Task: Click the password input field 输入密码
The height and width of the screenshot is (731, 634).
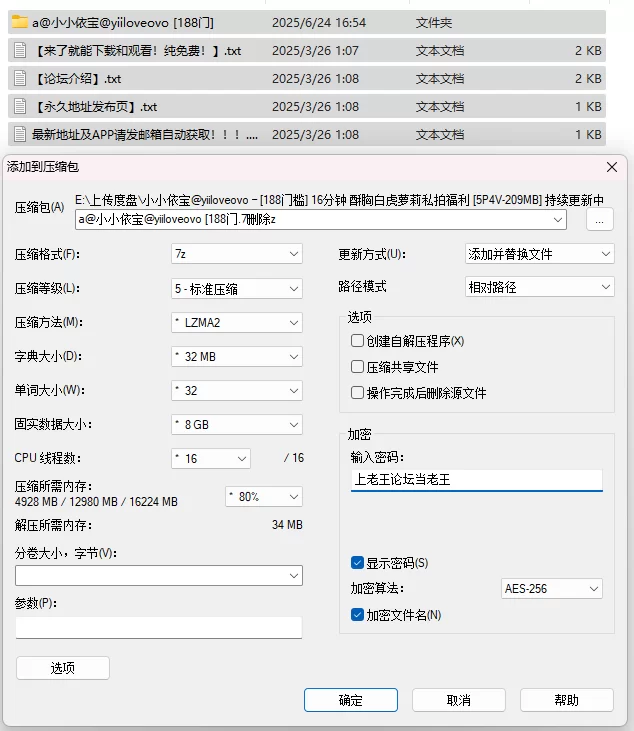Action: (x=476, y=480)
